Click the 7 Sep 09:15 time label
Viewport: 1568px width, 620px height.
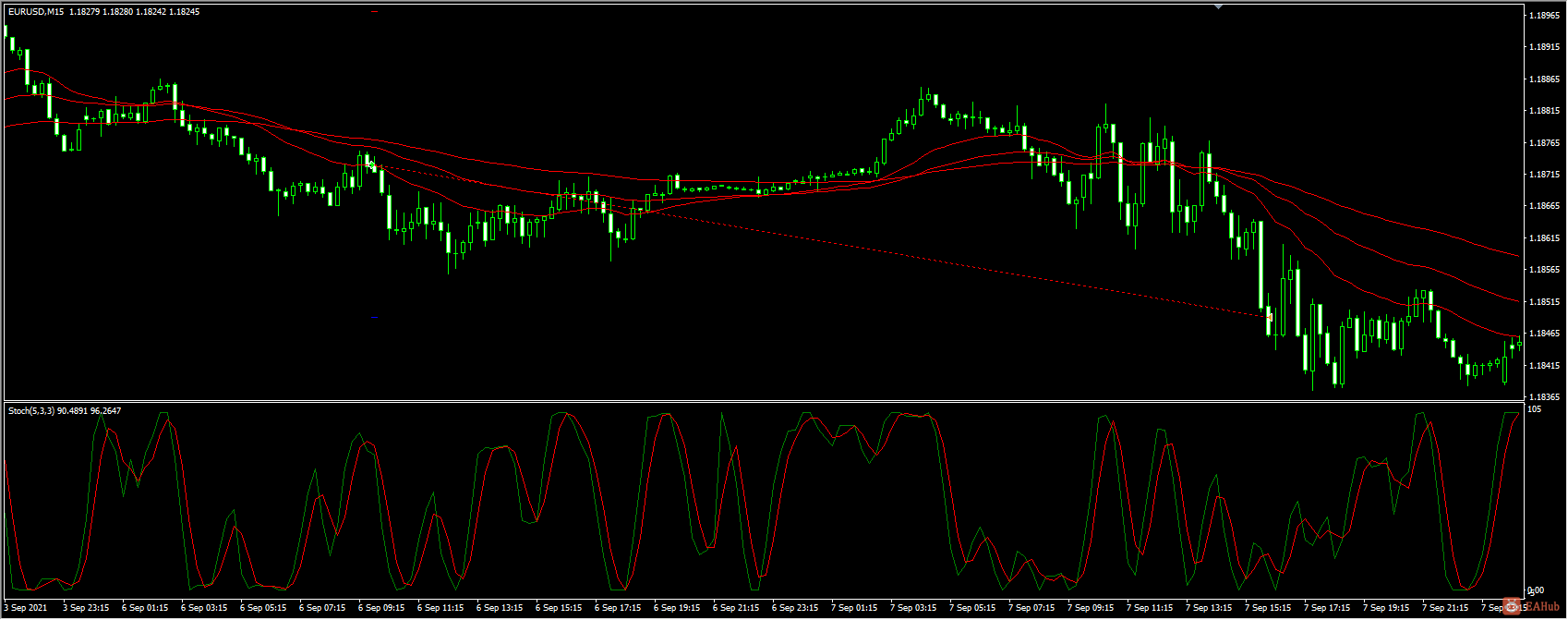click(x=1091, y=608)
